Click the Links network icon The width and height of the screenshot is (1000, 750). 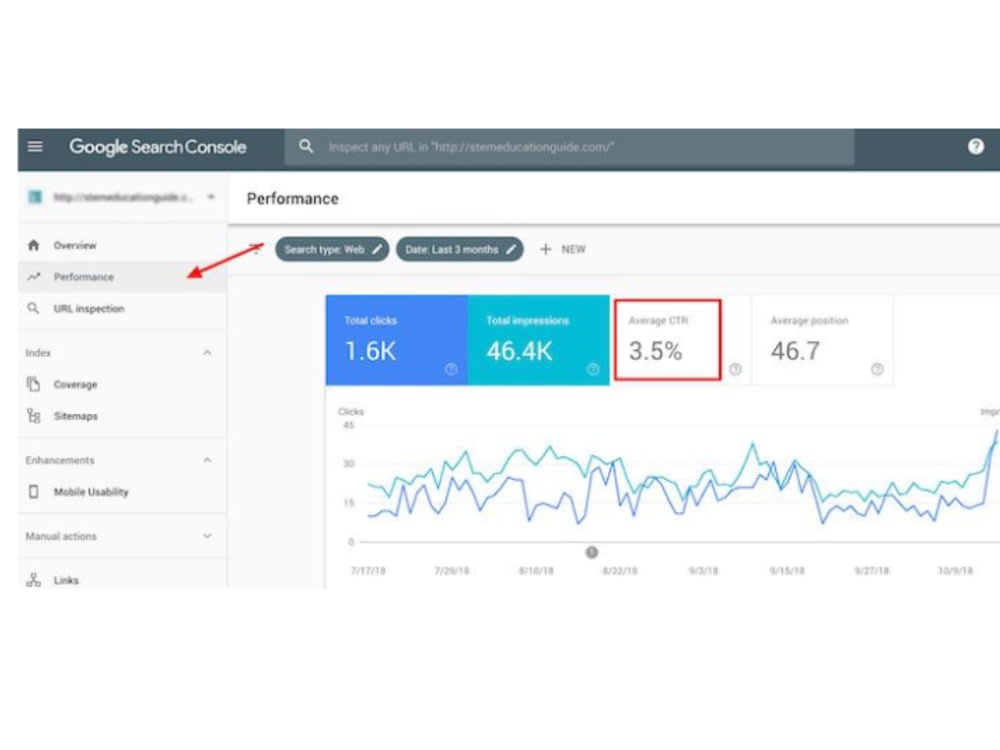click(34, 580)
